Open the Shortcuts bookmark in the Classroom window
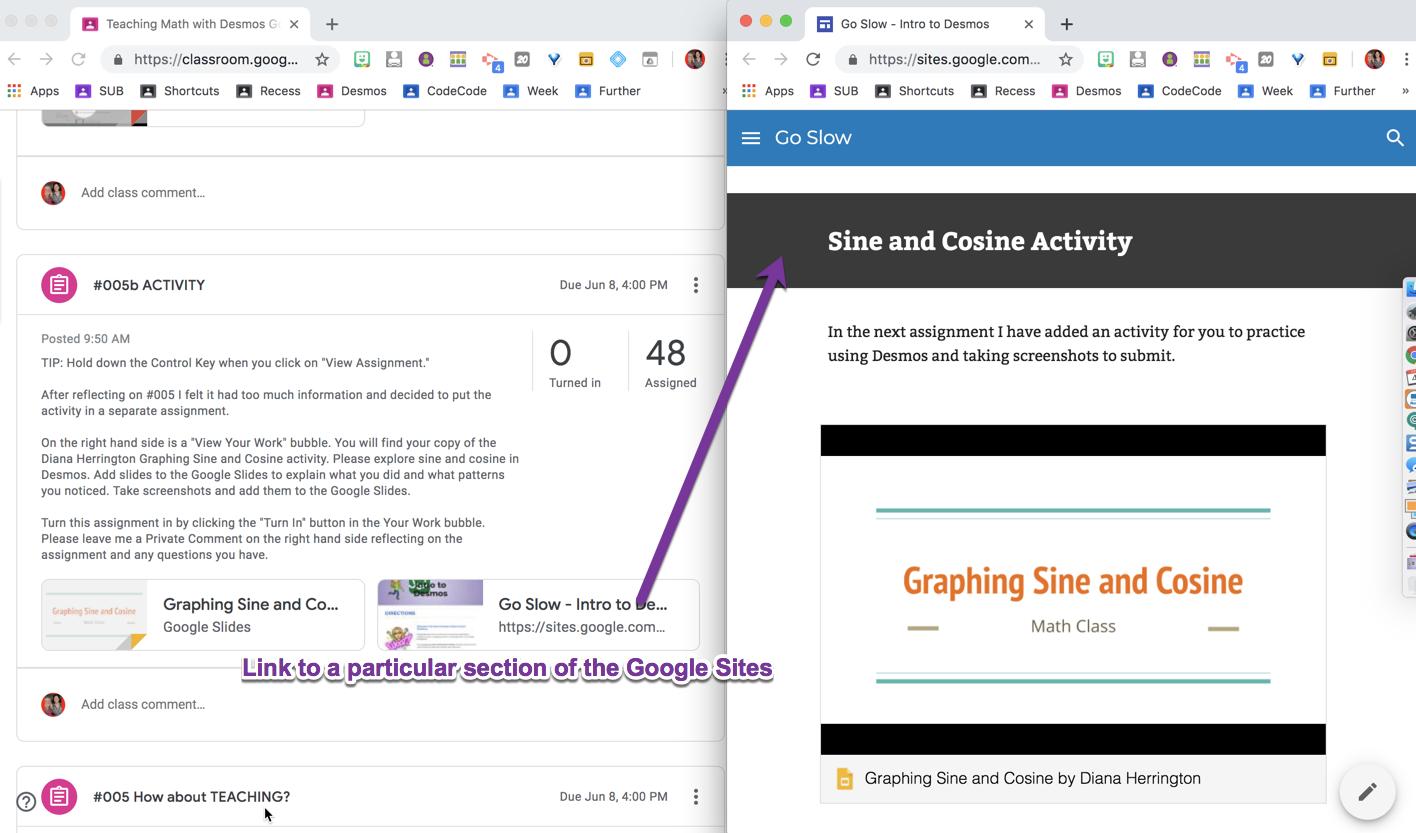The image size is (1416, 833). coord(180,91)
